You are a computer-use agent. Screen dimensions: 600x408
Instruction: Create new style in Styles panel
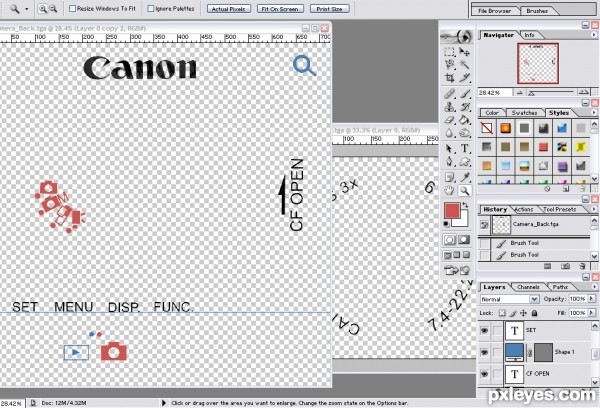[566, 189]
